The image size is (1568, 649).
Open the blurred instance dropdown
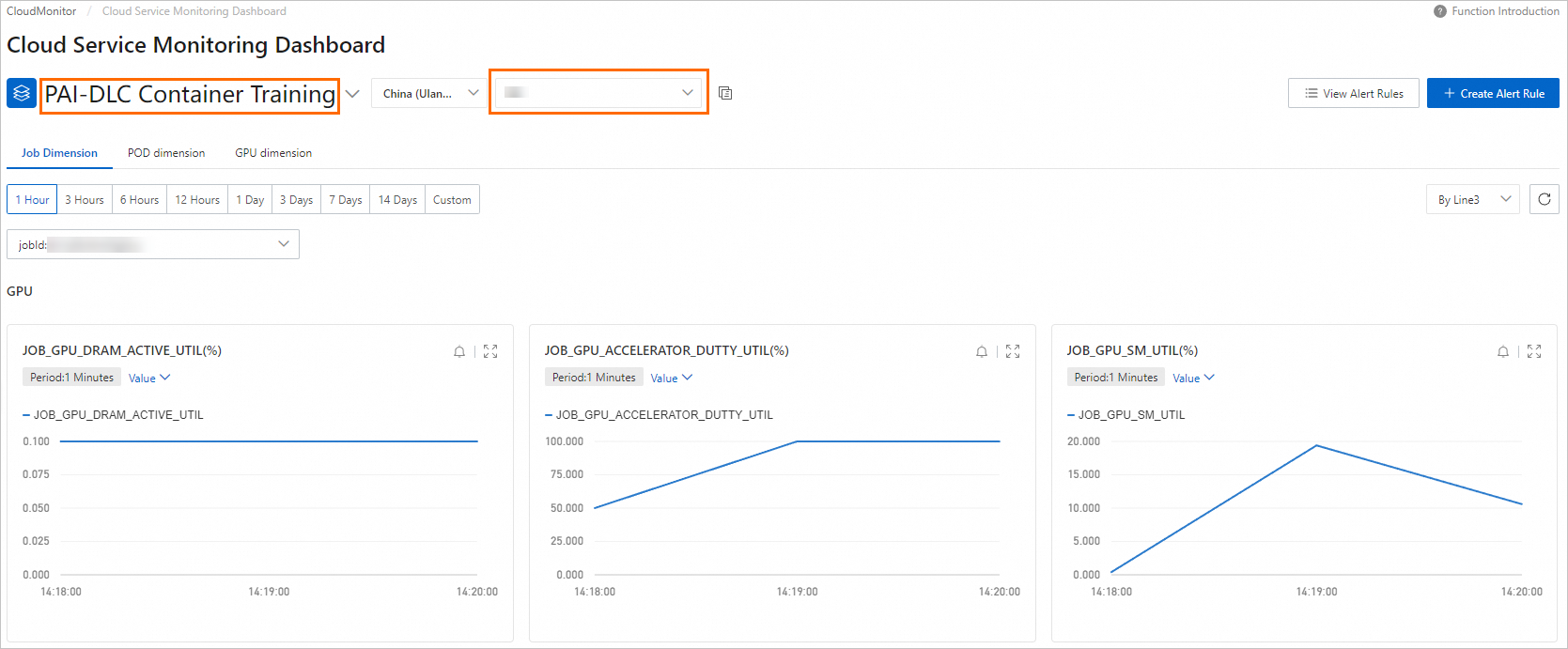[x=598, y=92]
